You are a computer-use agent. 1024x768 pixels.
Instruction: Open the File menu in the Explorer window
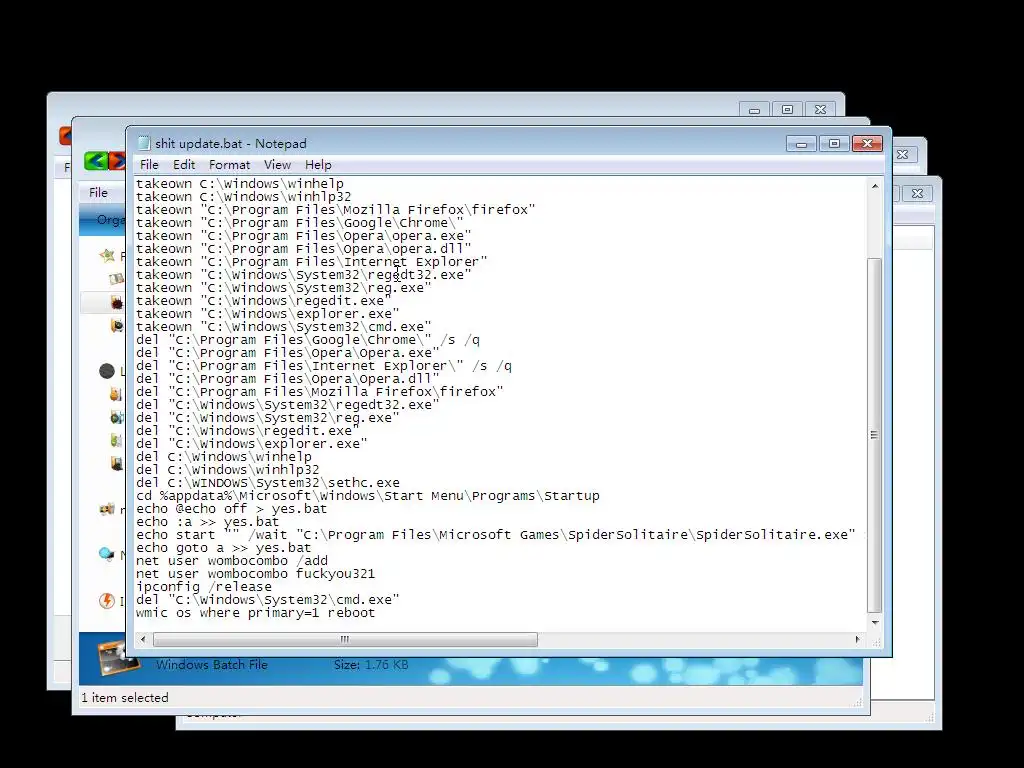click(x=98, y=193)
